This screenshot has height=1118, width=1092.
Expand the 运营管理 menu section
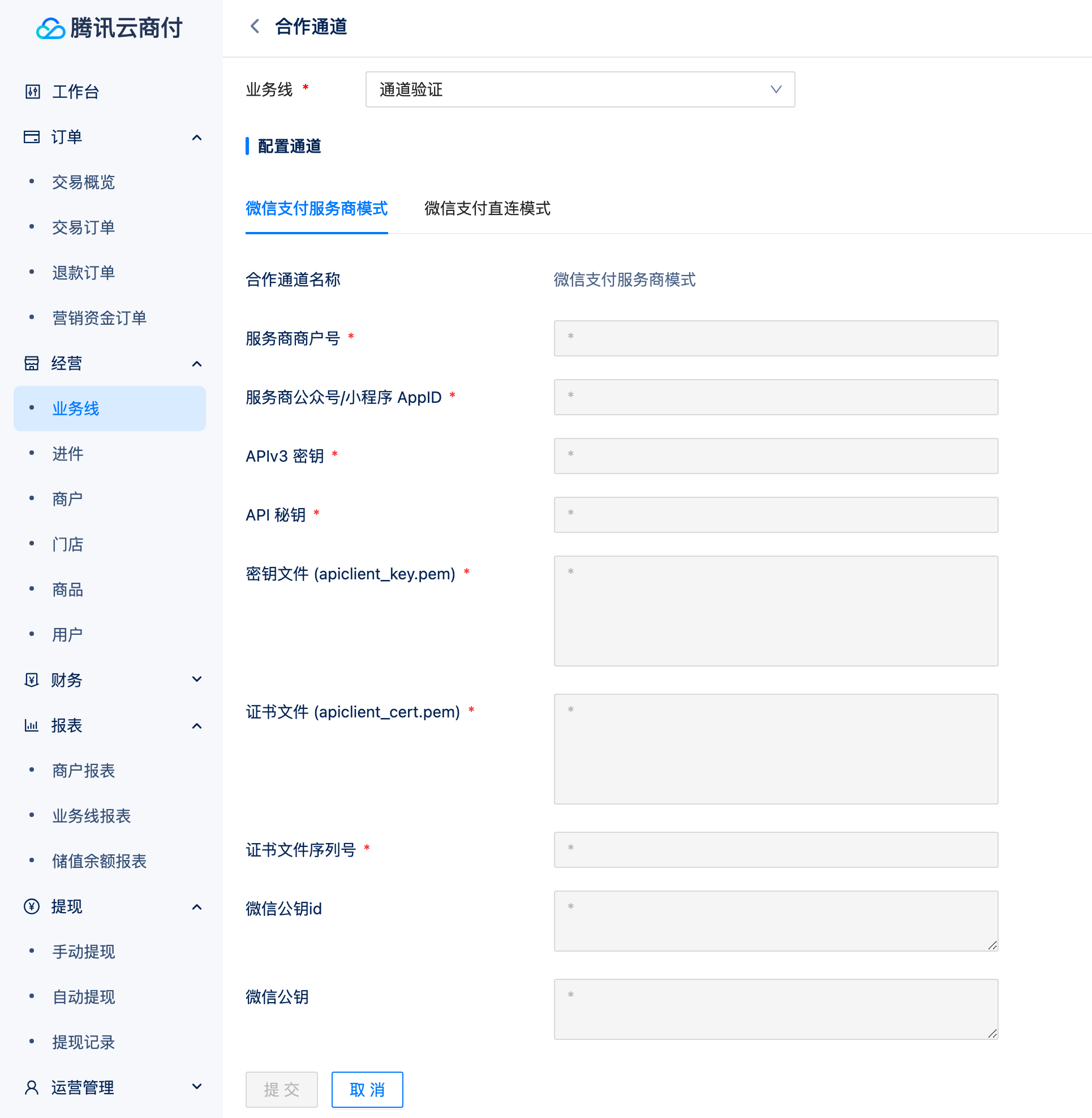point(197,1086)
